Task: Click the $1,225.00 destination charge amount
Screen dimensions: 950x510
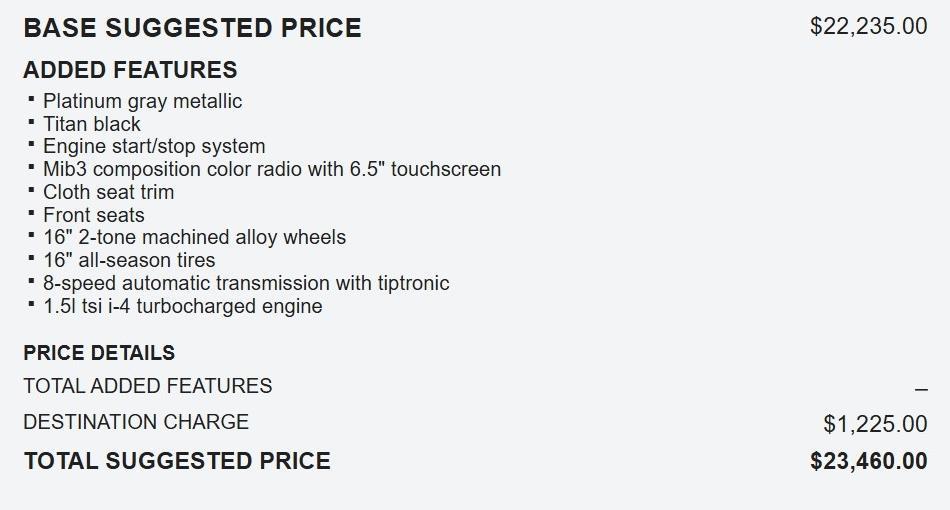Action: coord(875,425)
